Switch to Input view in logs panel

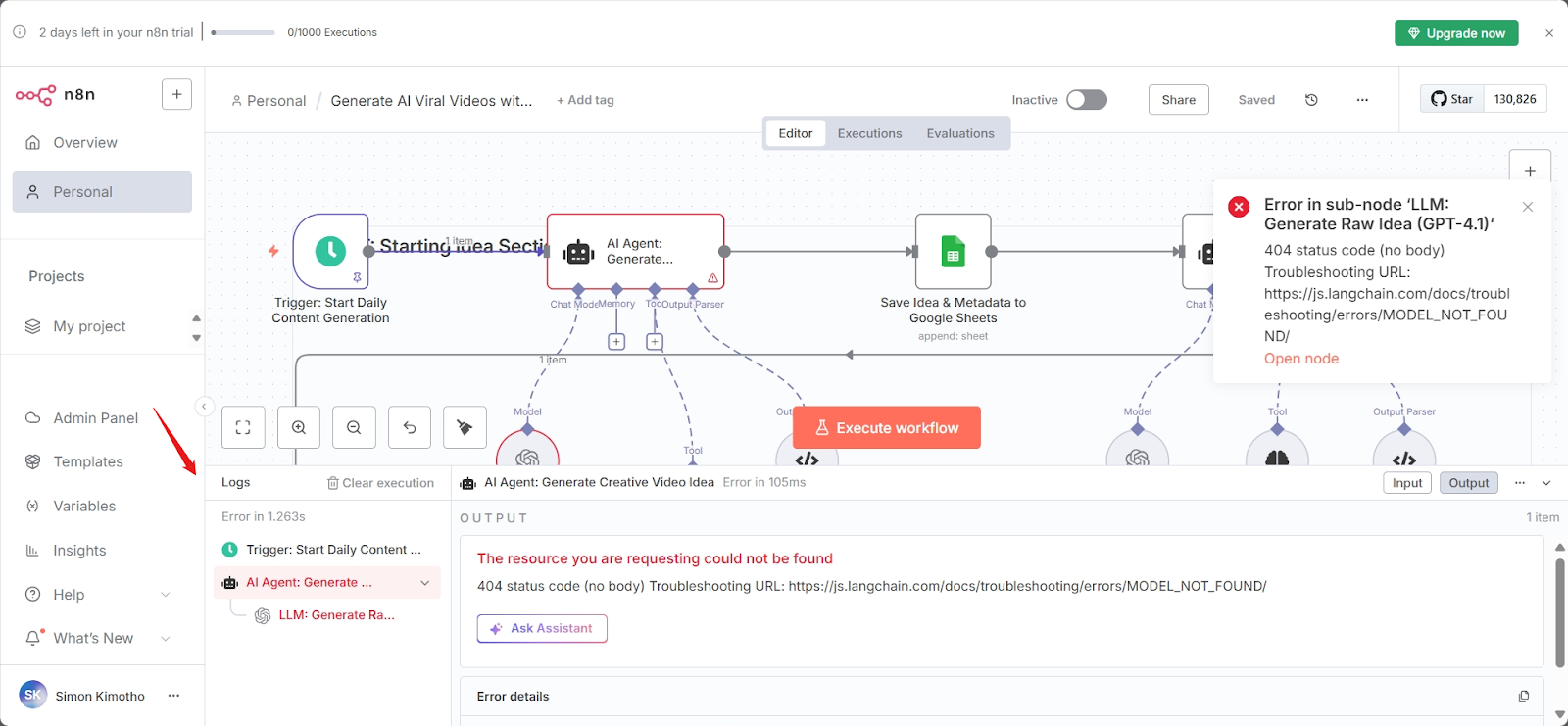(1406, 483)
